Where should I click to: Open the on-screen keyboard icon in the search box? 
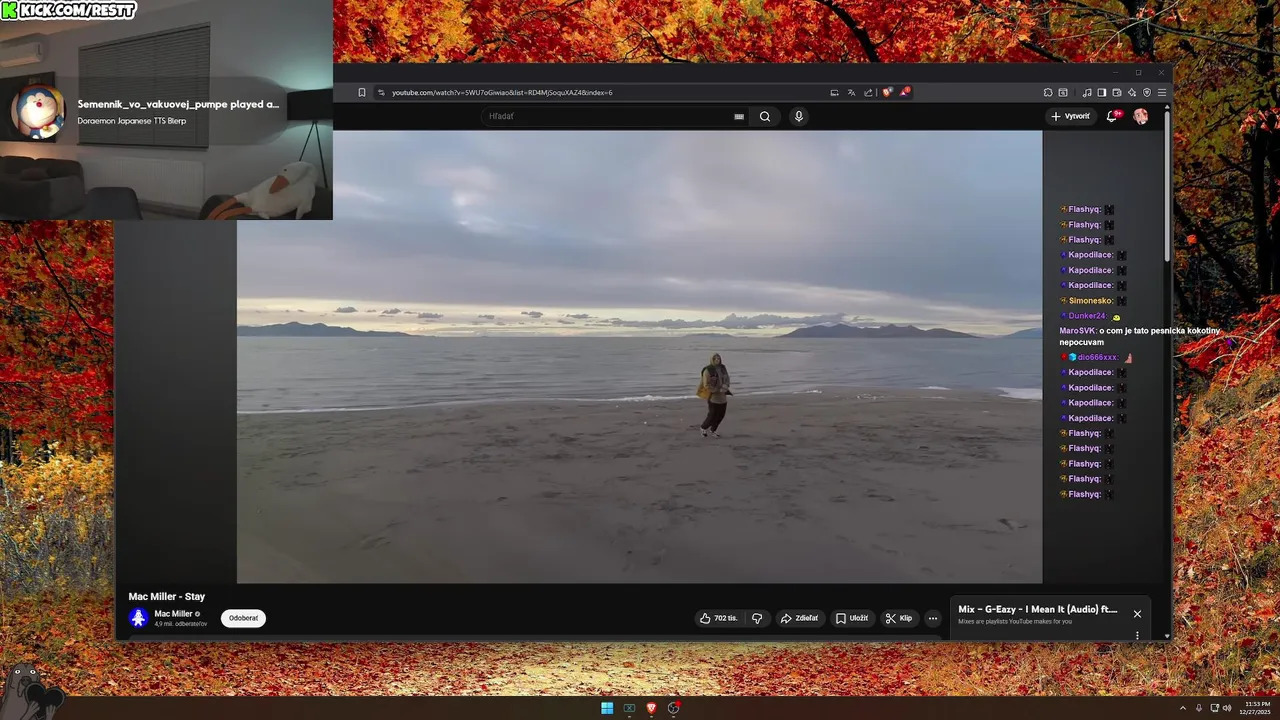739,116
